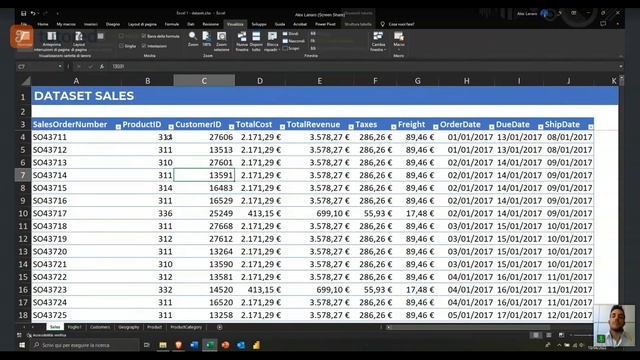Click the horizontal scrollbar below the sheet
The height and width of the screenshot is (360, 640).
(469, 327)
